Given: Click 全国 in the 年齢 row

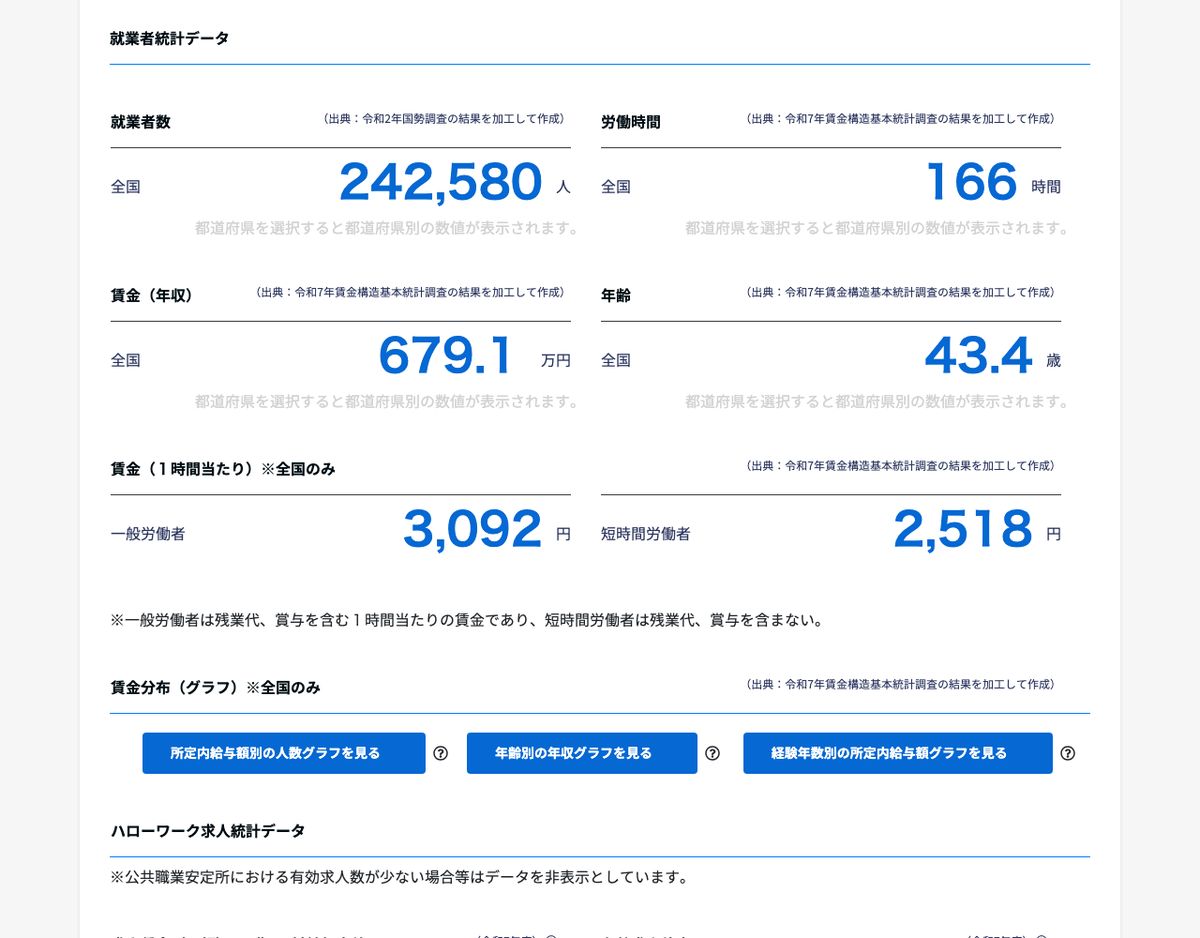Looking at the screenshot, I should 616,360.
